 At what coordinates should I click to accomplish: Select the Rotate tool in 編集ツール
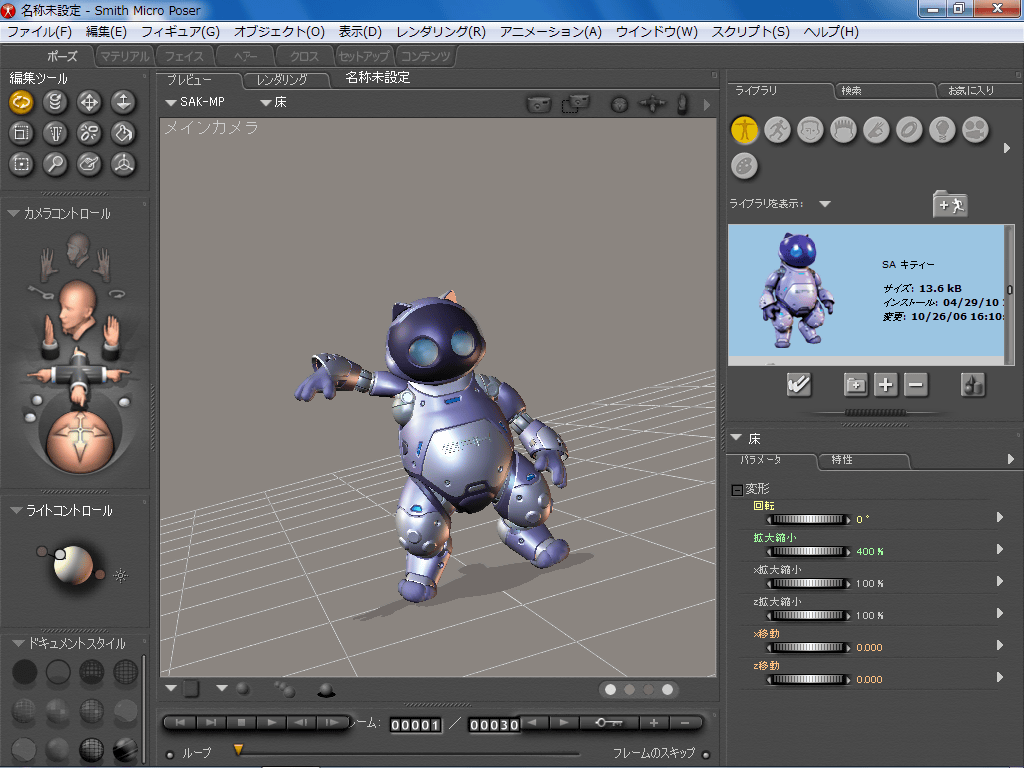click(22, 103)
